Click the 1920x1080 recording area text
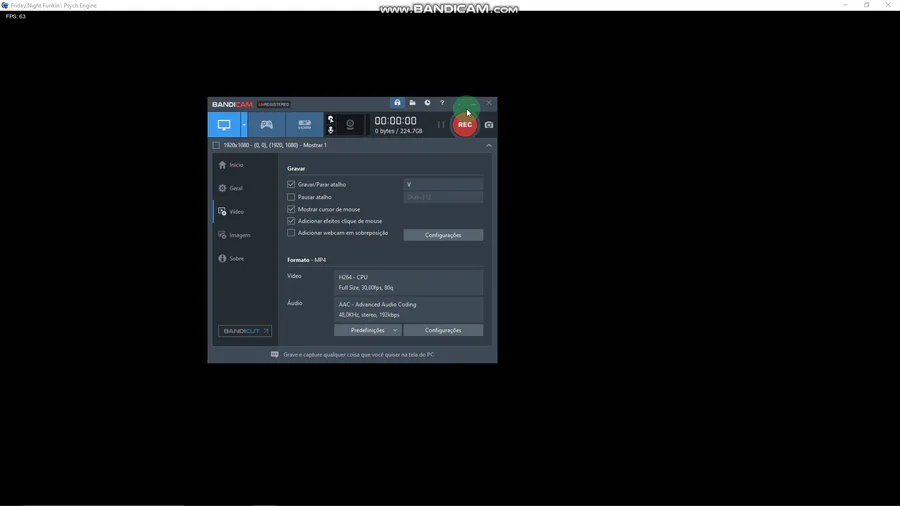900x506 pixels. point(275,146)
